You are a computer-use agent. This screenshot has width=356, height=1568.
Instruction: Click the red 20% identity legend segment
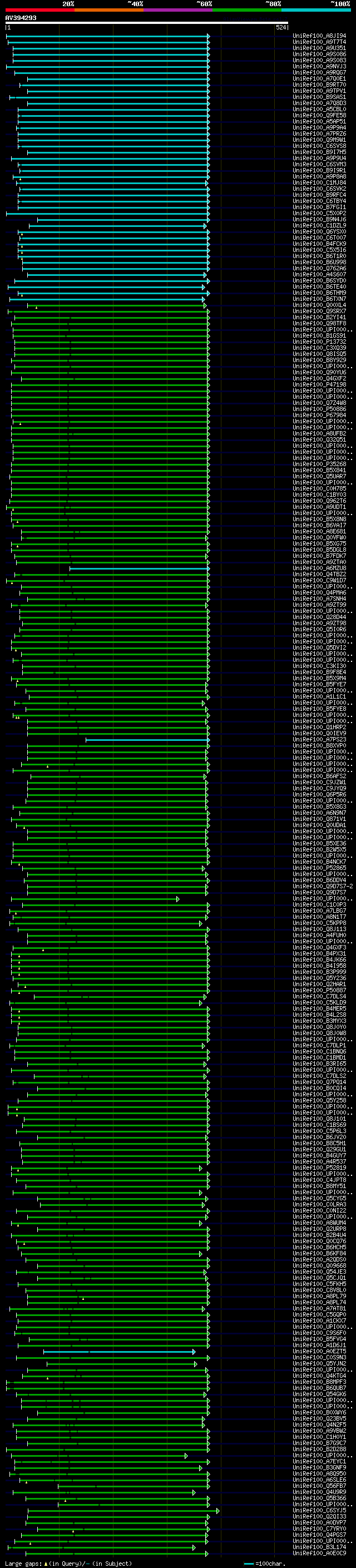point(39,10)
